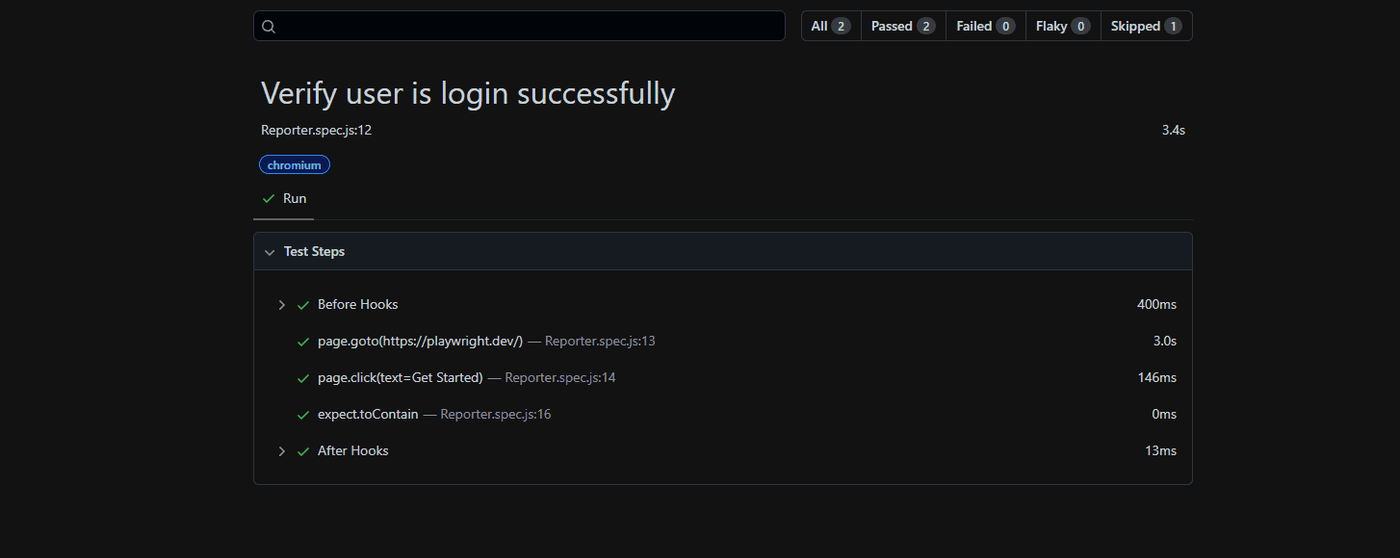Collapse the Test Steps section chevron
Image resolution: width=1400 pixels, height=558 pixels.
(x=269, y=252)
